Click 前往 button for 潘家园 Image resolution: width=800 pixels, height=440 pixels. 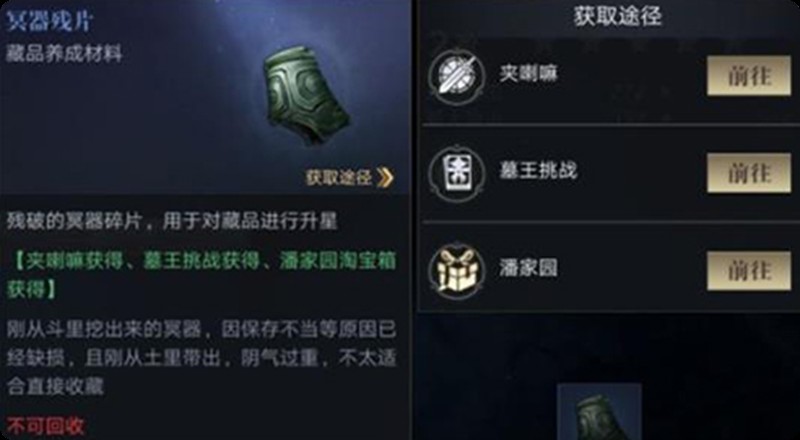pos(748,271)
